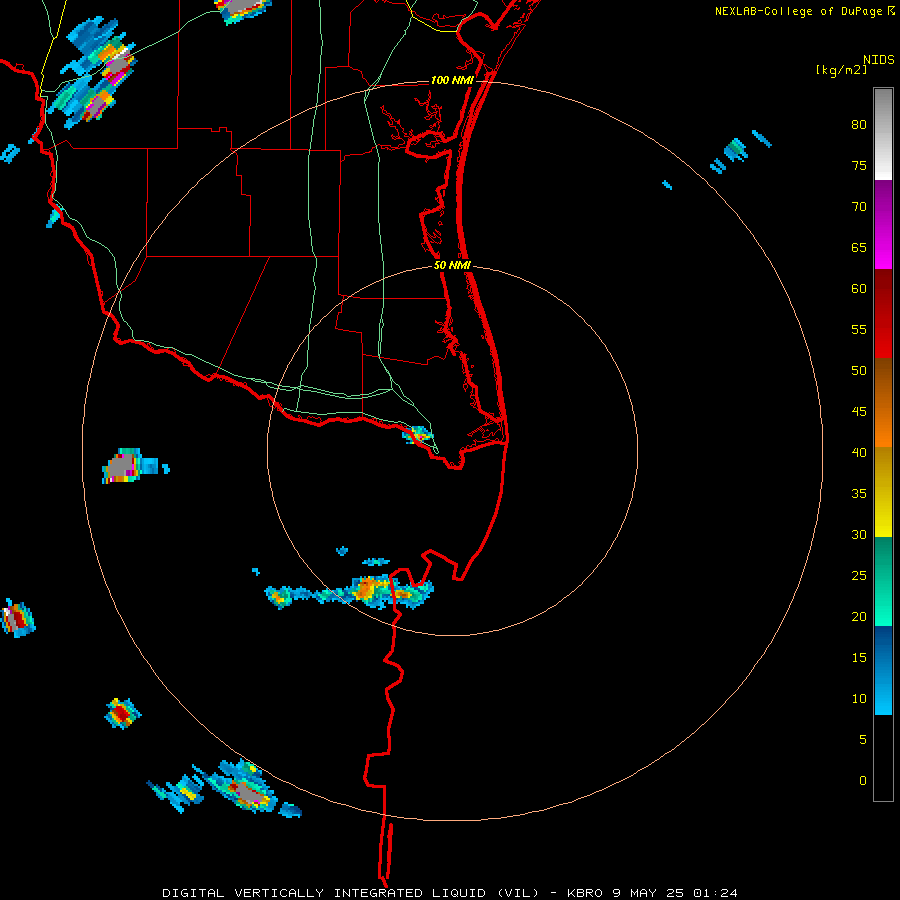Click the [kg/m2] units label
The width and height of the screenshot is (900, 900).
(841, 70)
